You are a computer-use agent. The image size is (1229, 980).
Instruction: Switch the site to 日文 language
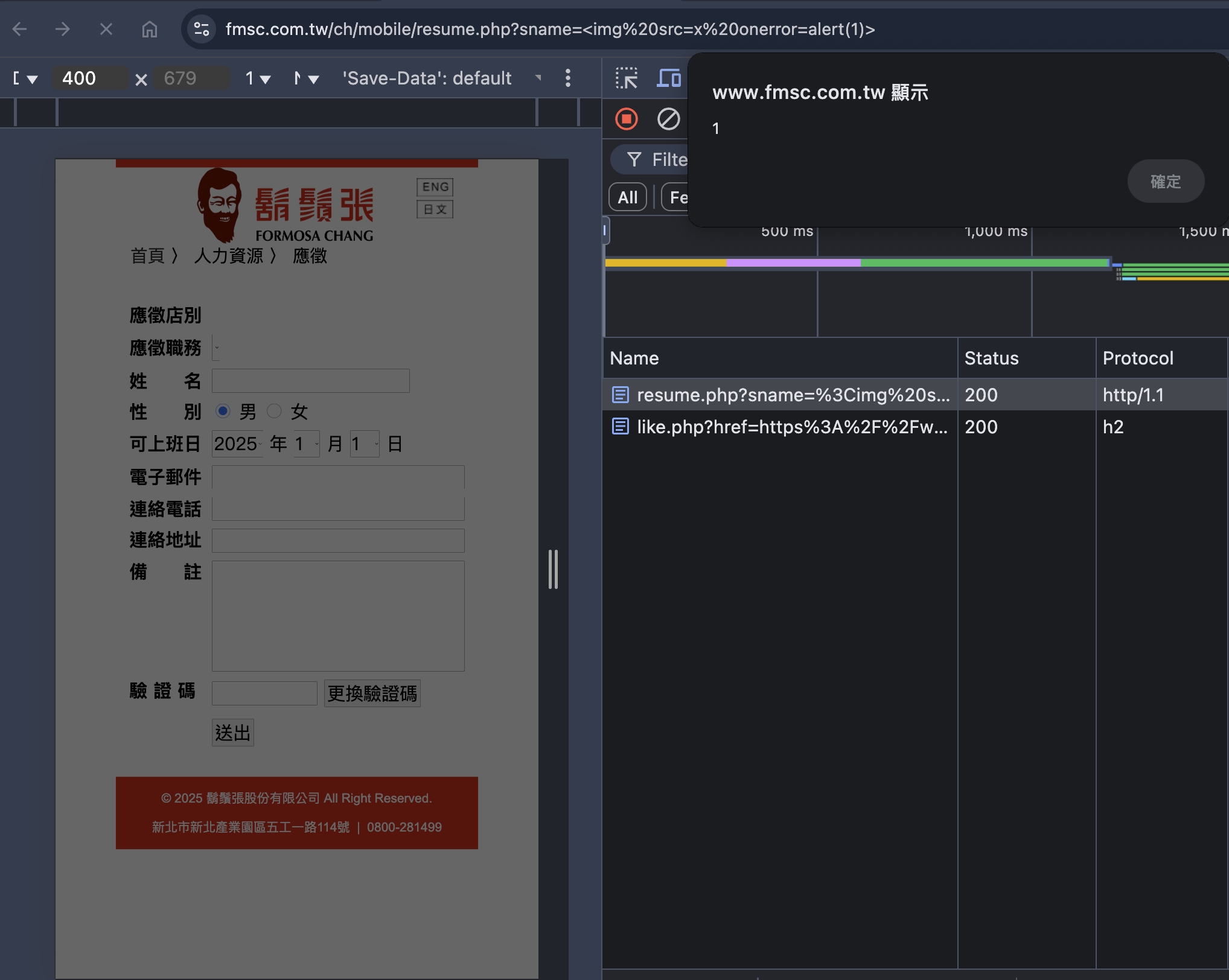click(435, 209)
